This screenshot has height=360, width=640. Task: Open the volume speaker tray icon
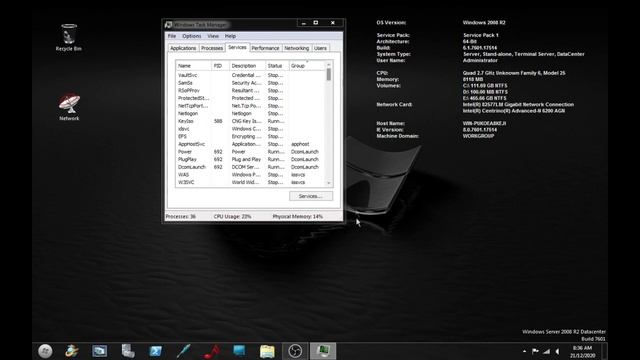click(x=557, y=351)
